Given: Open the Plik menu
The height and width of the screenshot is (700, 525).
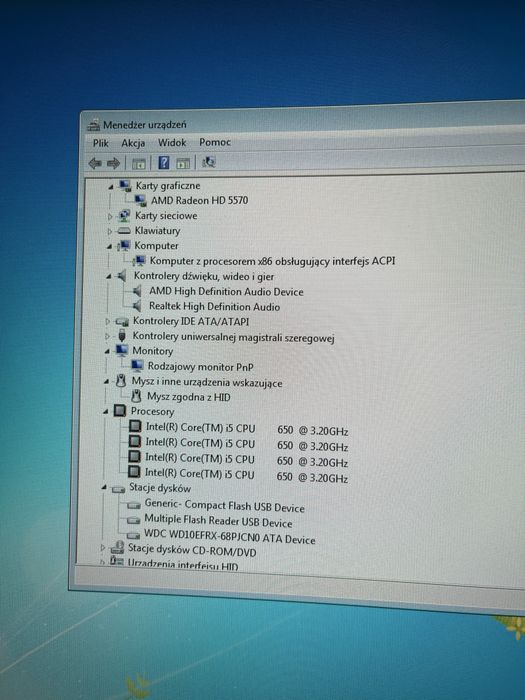Looking at the screenshot, I should (x=101, y=143).
